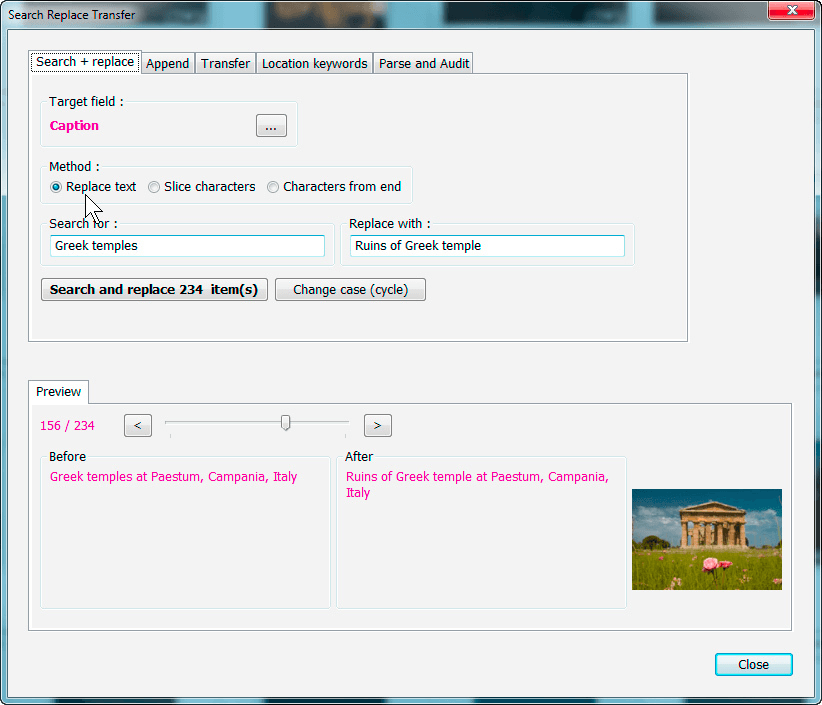Click the target field browse (...) button
This screenshot has height=705, width=822.
[x=271, y=126]
